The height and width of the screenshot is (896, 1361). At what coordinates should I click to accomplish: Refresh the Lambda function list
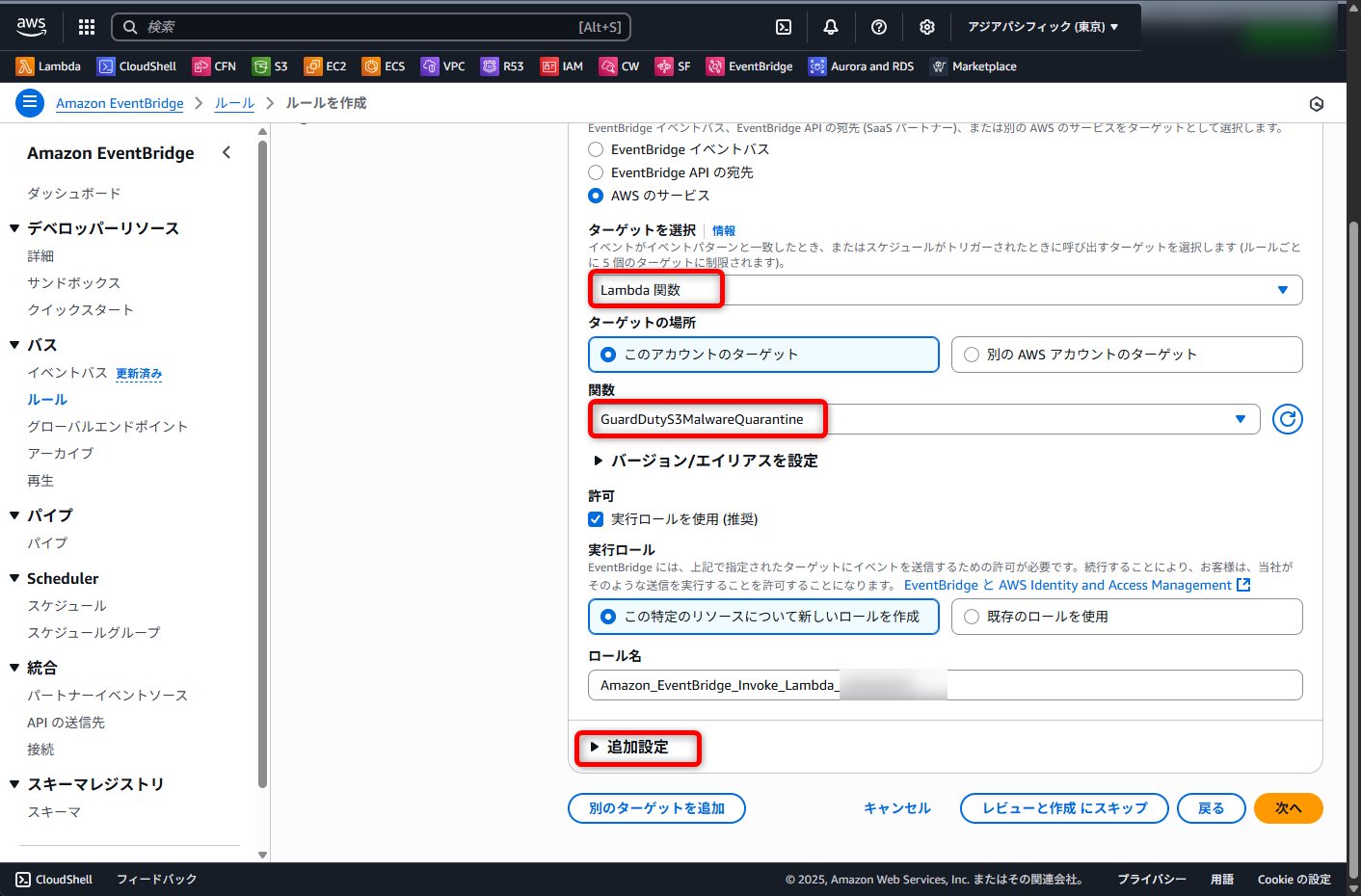tap(1288, 419)
